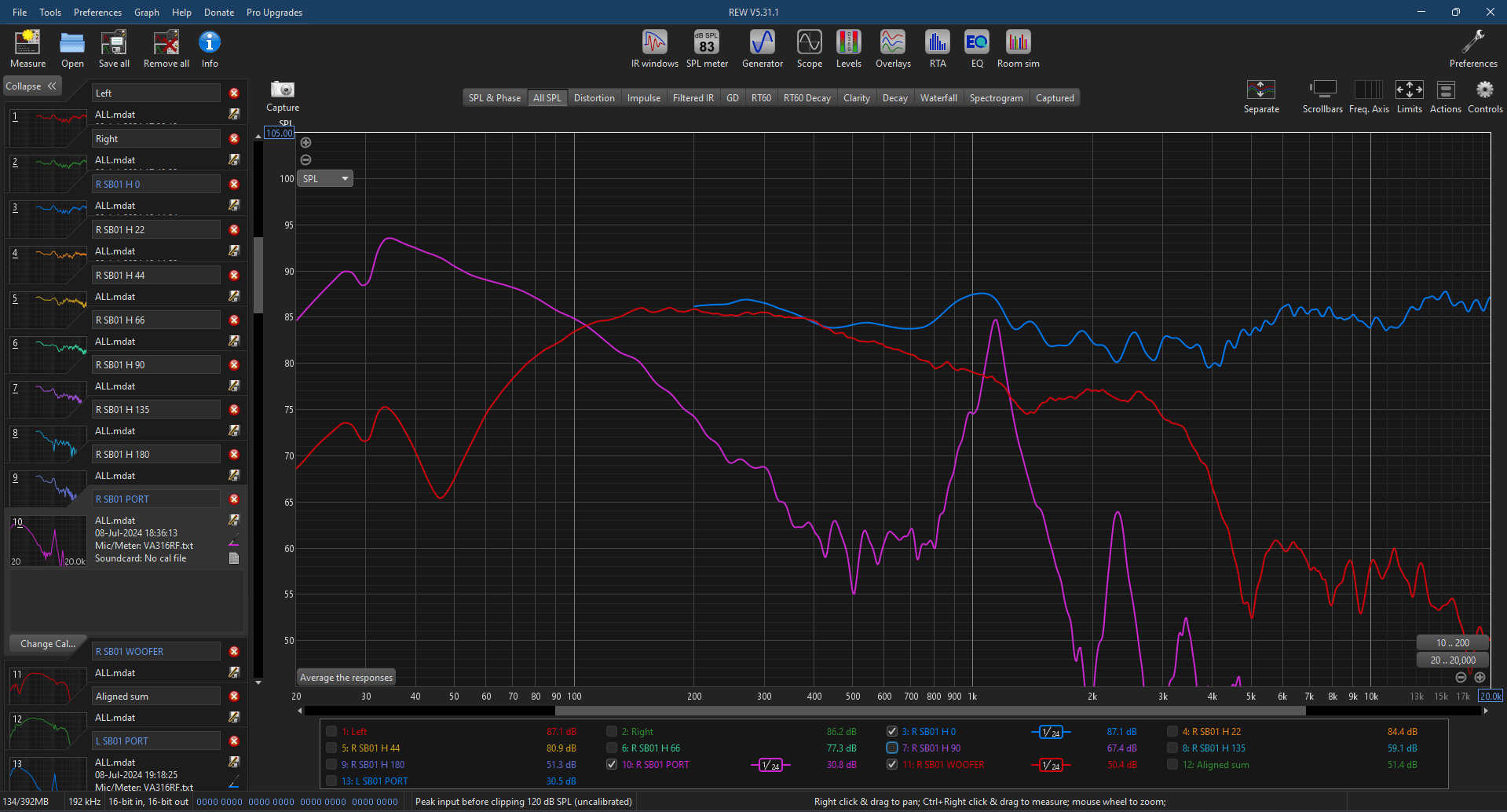Remove the R SB01 PORT measurement

tap(234, 499)
